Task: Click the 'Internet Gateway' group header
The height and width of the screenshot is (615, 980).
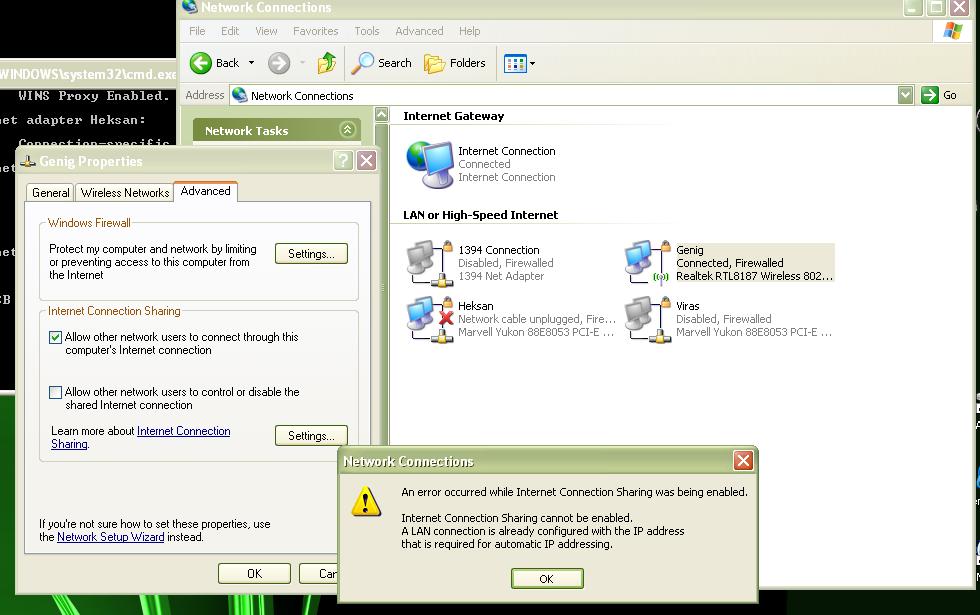Action: tap(454, 116)
